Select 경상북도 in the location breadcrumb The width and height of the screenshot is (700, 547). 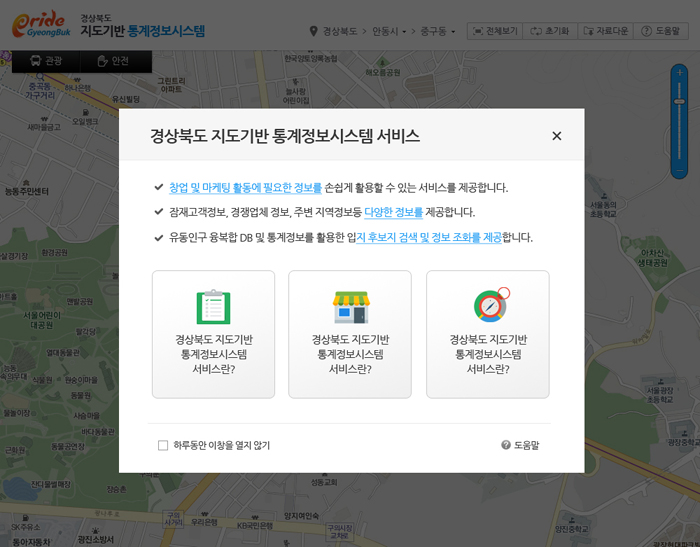pyautogui.click(x=340, y=31)
